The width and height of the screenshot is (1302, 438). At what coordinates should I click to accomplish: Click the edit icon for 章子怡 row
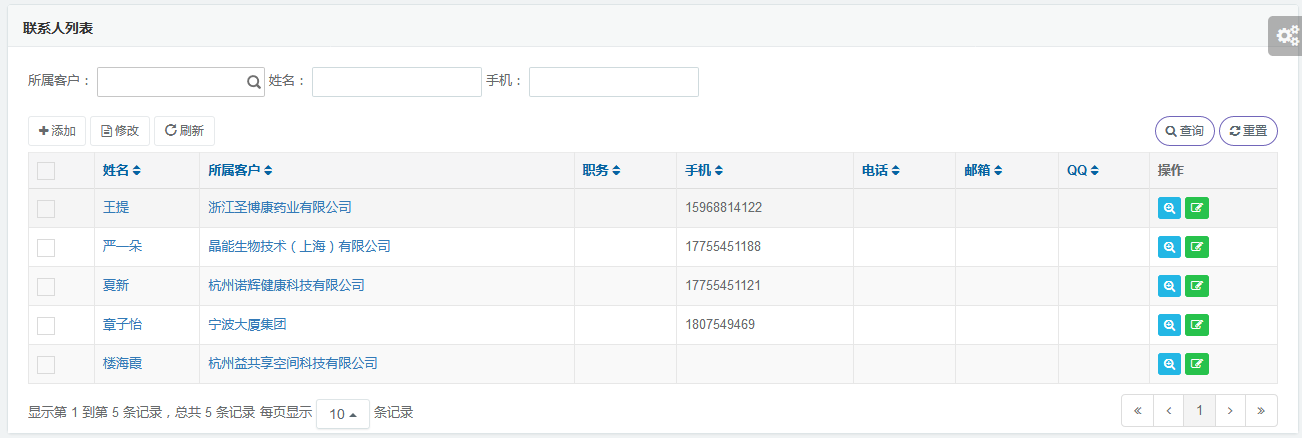(1196, 325)
